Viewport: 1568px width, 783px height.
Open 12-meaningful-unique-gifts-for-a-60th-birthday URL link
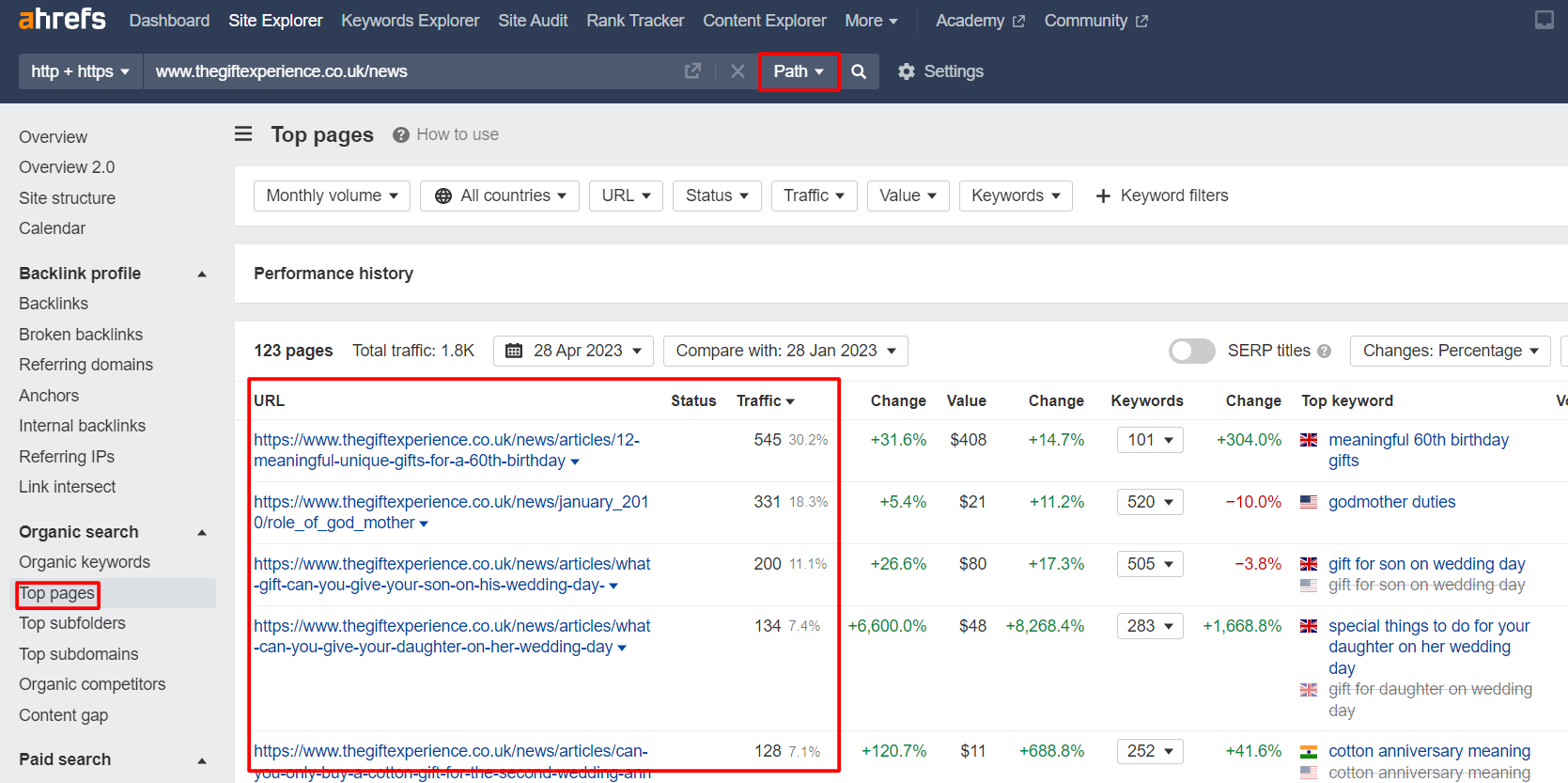click(x=446, y=450)
